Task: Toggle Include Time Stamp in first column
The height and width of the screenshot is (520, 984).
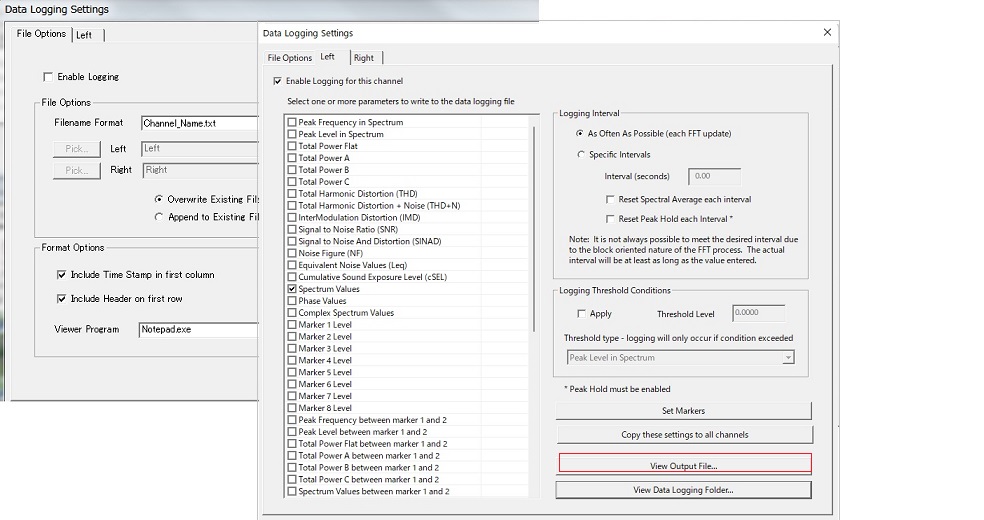Action: [61, 275]
